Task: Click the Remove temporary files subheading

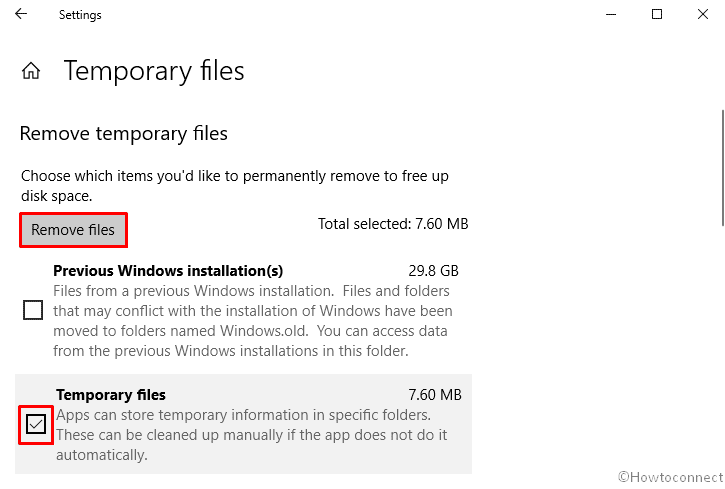Action: (124, 134)
